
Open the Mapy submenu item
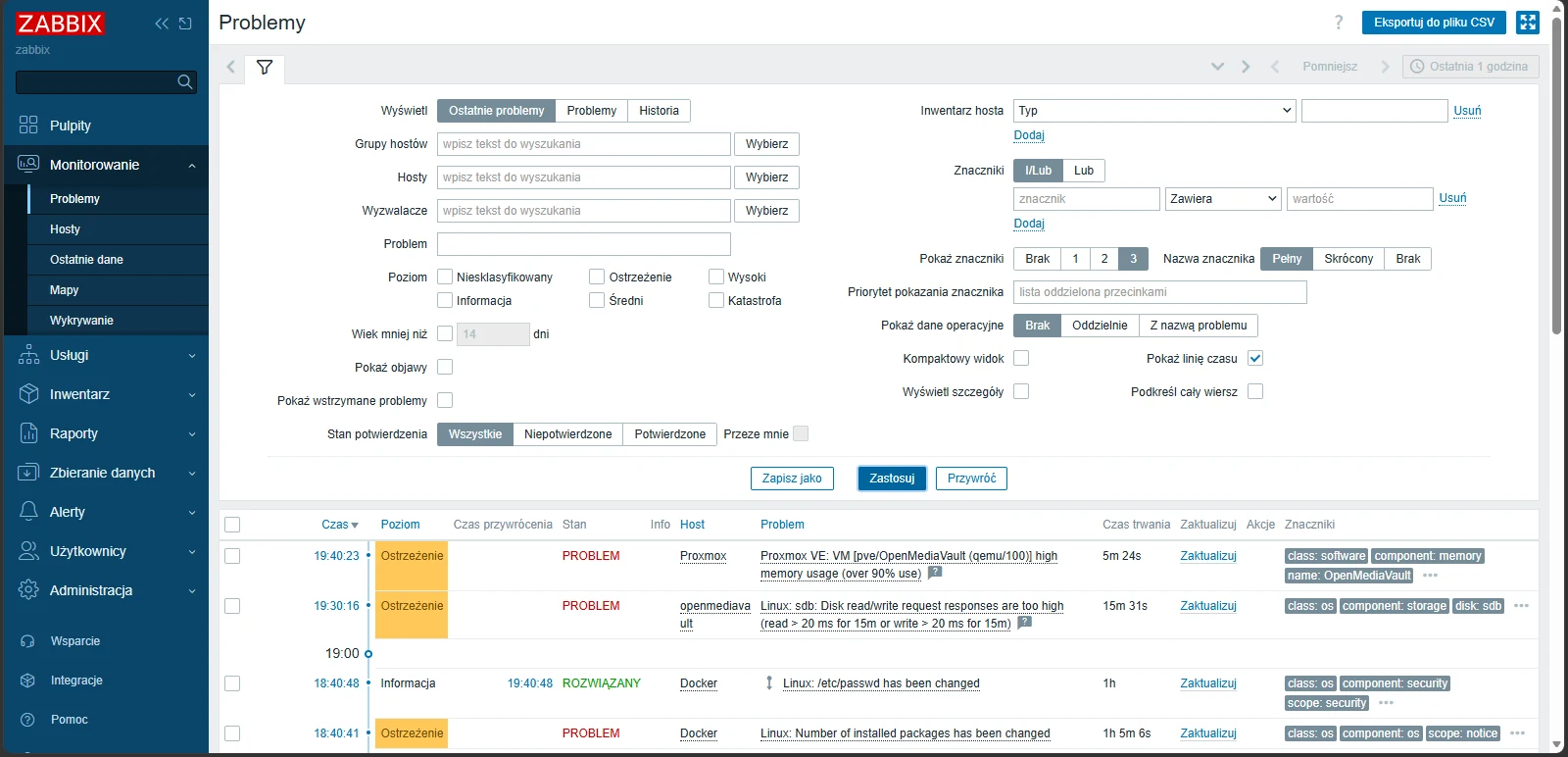pos(118,290)
